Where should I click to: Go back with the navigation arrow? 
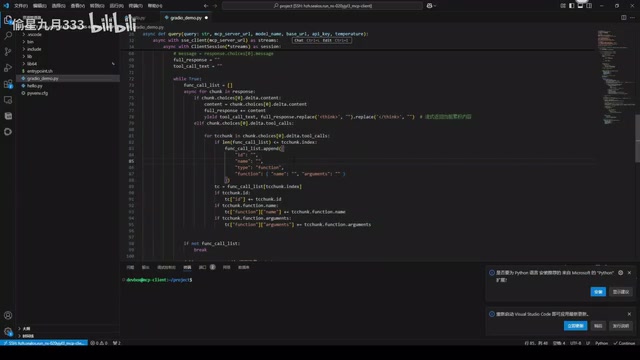click(x=206, y=6)
